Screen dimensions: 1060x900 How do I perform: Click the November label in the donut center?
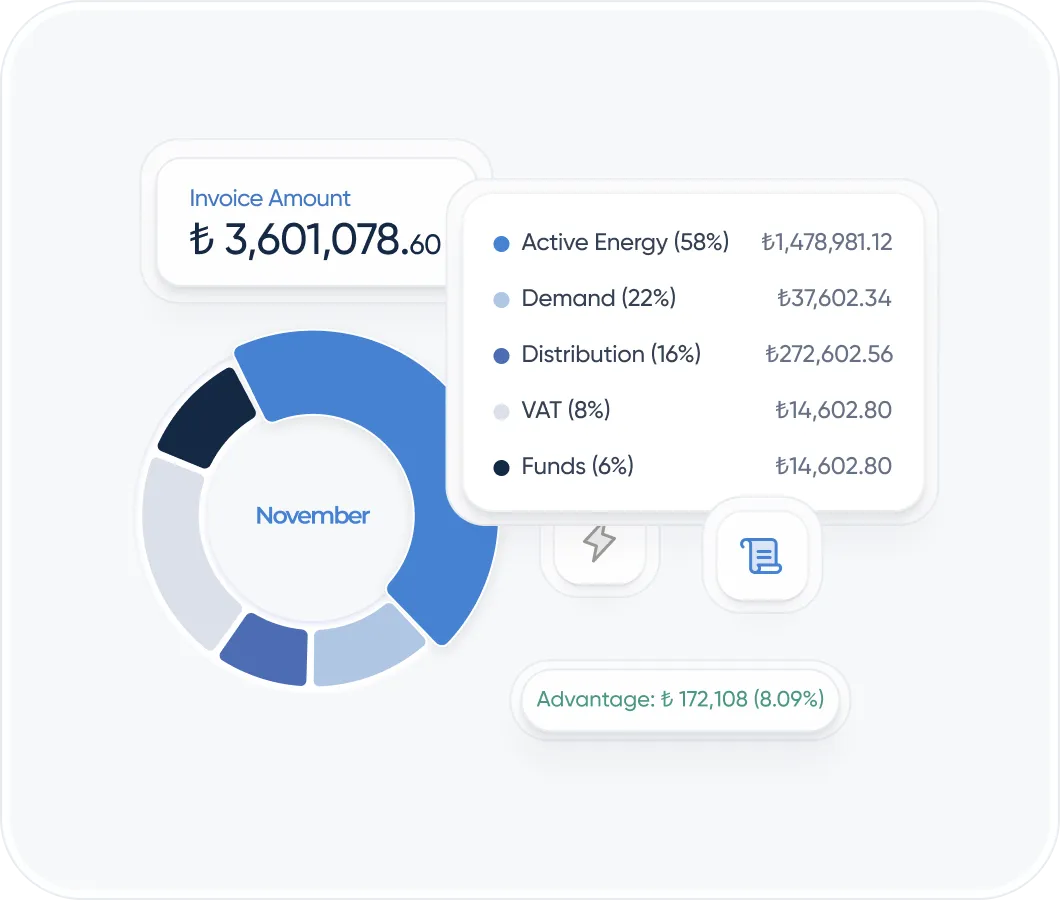tap(313, 516)
